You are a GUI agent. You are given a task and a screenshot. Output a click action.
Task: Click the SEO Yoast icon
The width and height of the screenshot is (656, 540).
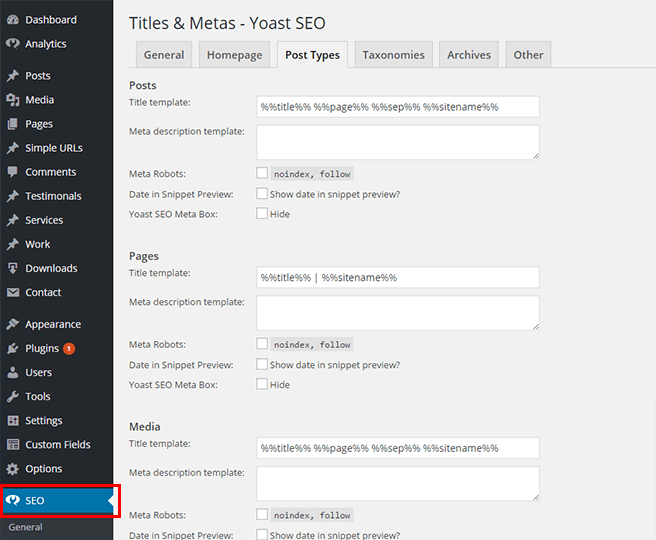(x=13, y=500)
